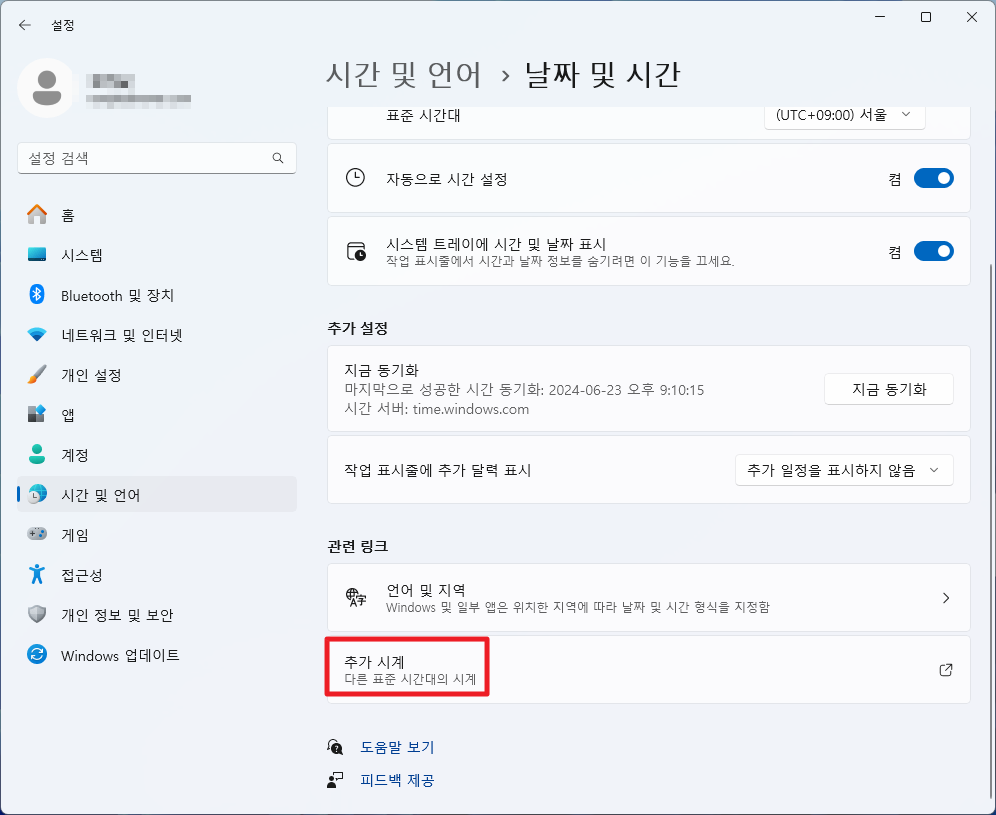Click the 설정 검색 search box
The width and height of the screenshot is (996, 815).
click(x=157, y=158)
